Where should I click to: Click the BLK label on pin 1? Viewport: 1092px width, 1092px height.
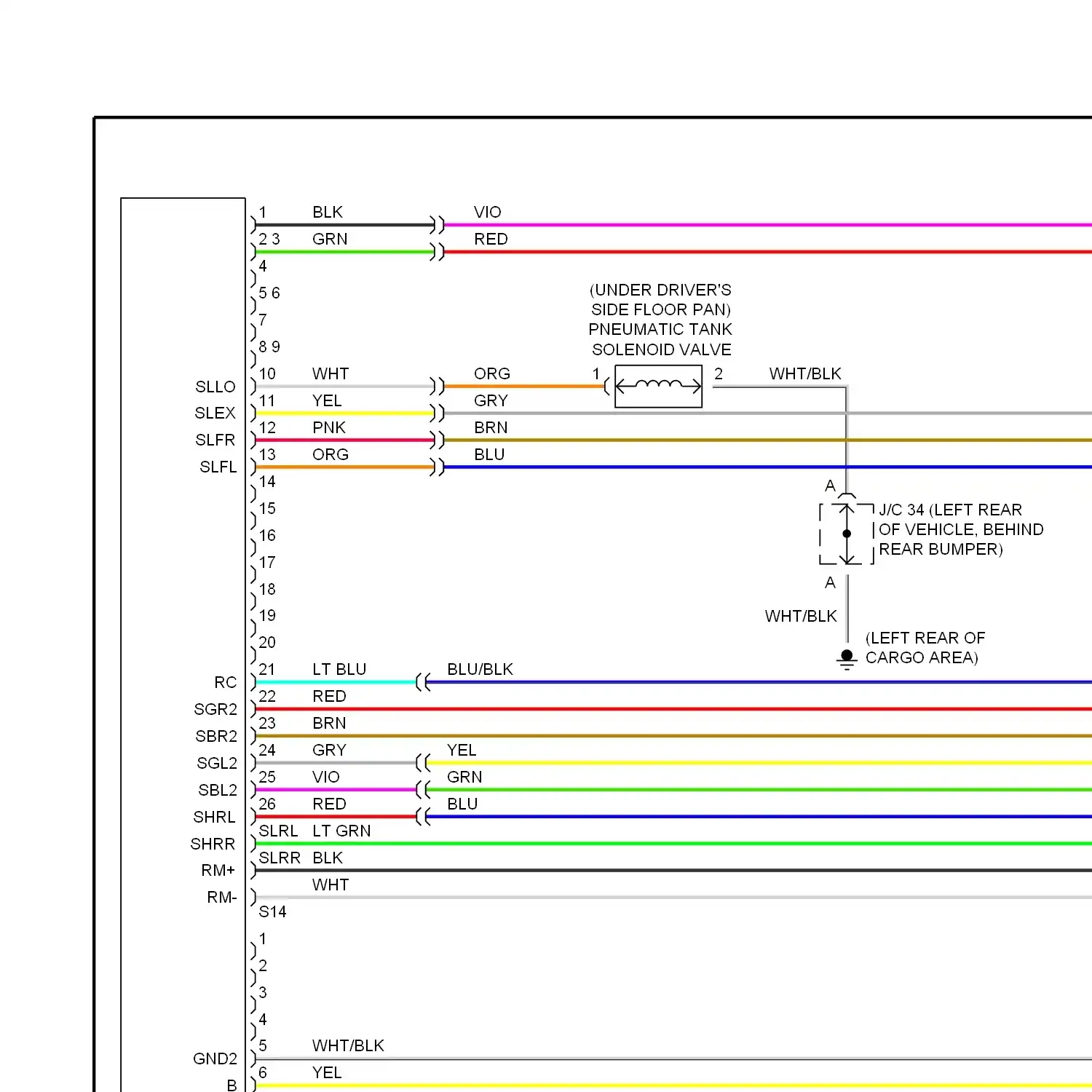[328, 212]
